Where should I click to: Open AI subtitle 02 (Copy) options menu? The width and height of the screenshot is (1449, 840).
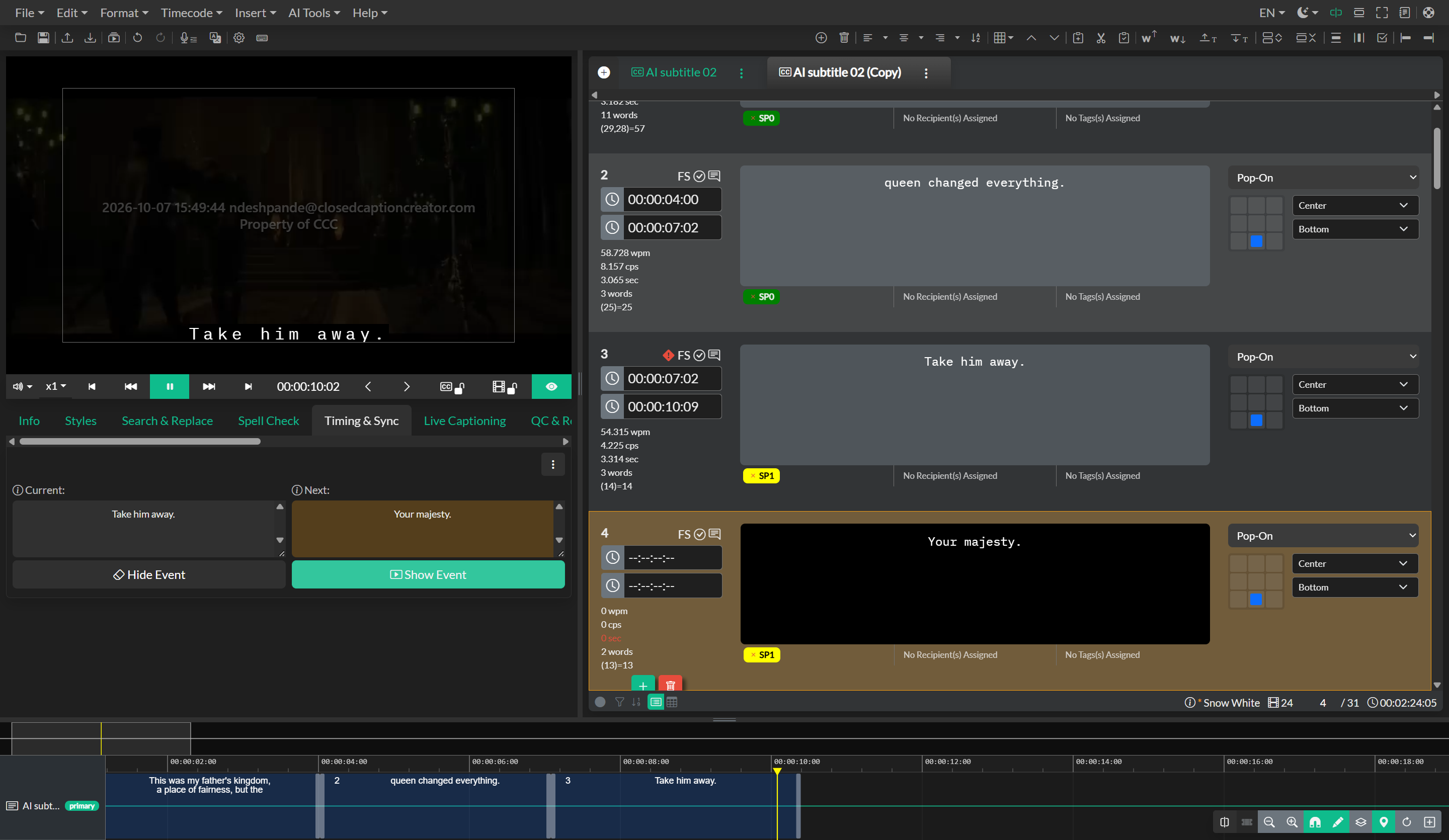926,73
